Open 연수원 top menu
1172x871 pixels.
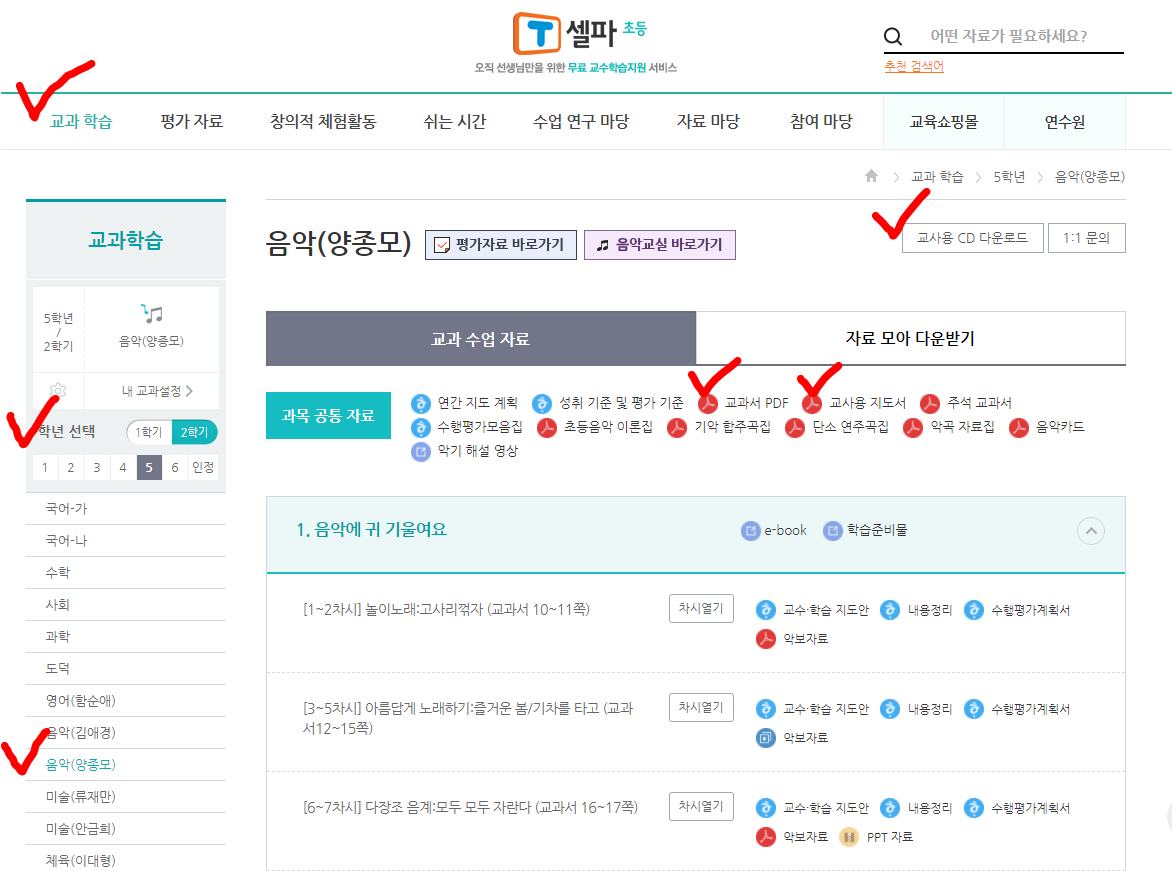pyautogui.click(x=1064, y=122)
